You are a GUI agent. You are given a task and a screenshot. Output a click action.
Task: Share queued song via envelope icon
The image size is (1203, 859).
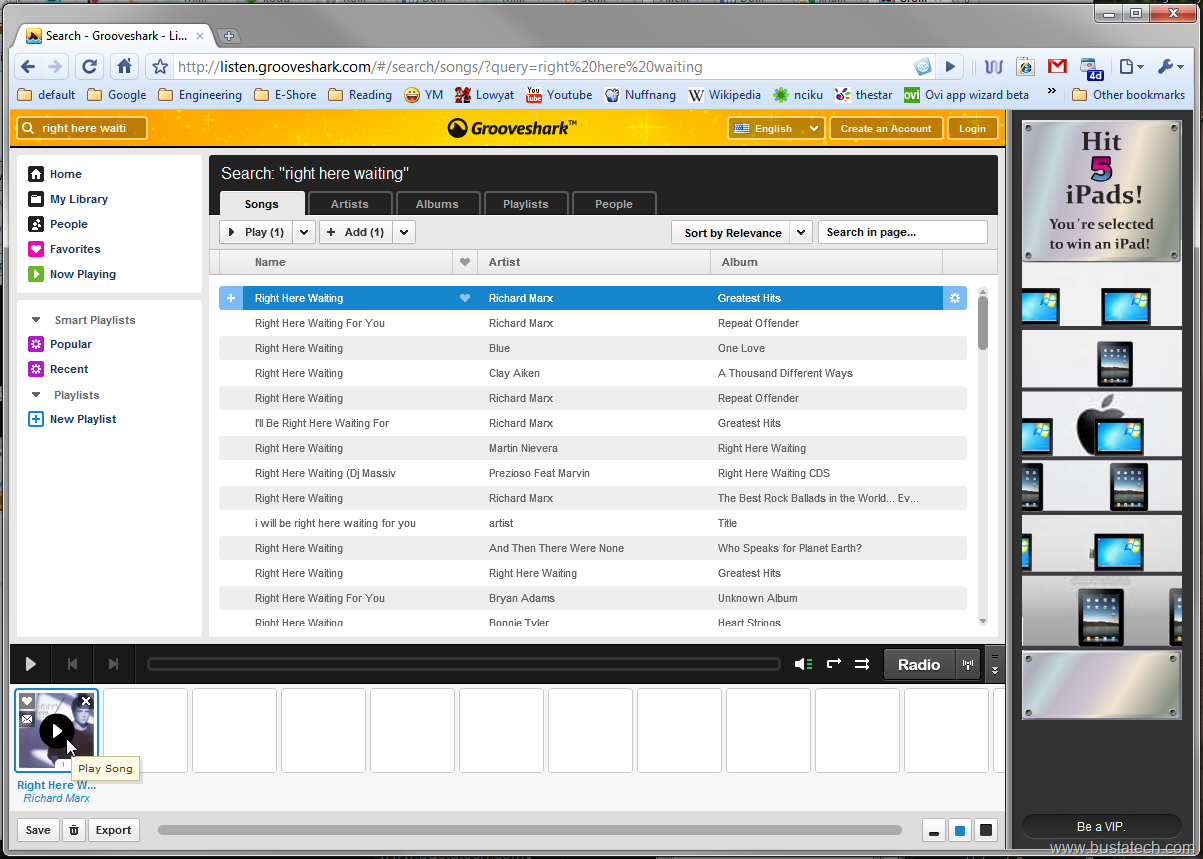point(27,718)
